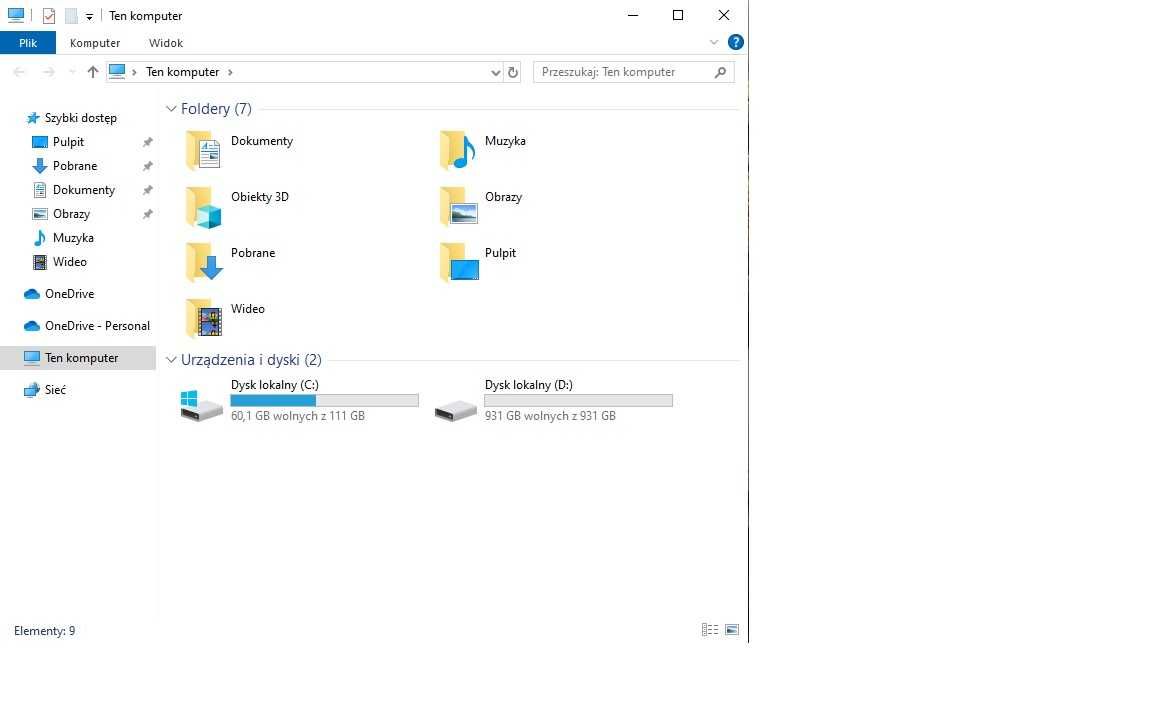Viewport: 1152px width, 720px height.
Task: Click the forward navigation arrow
Action: (x=48, y=72)
